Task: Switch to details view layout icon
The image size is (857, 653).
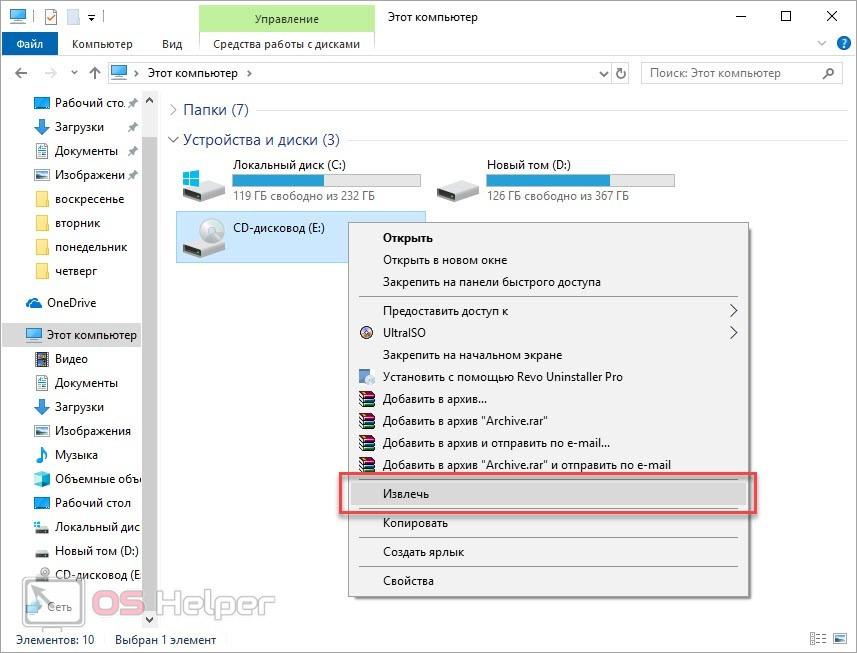Action: pos(818,638)
